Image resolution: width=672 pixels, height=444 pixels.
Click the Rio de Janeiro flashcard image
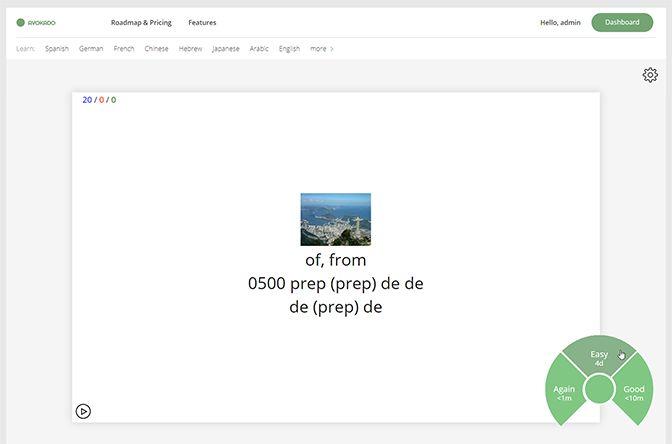click(335, 219)
